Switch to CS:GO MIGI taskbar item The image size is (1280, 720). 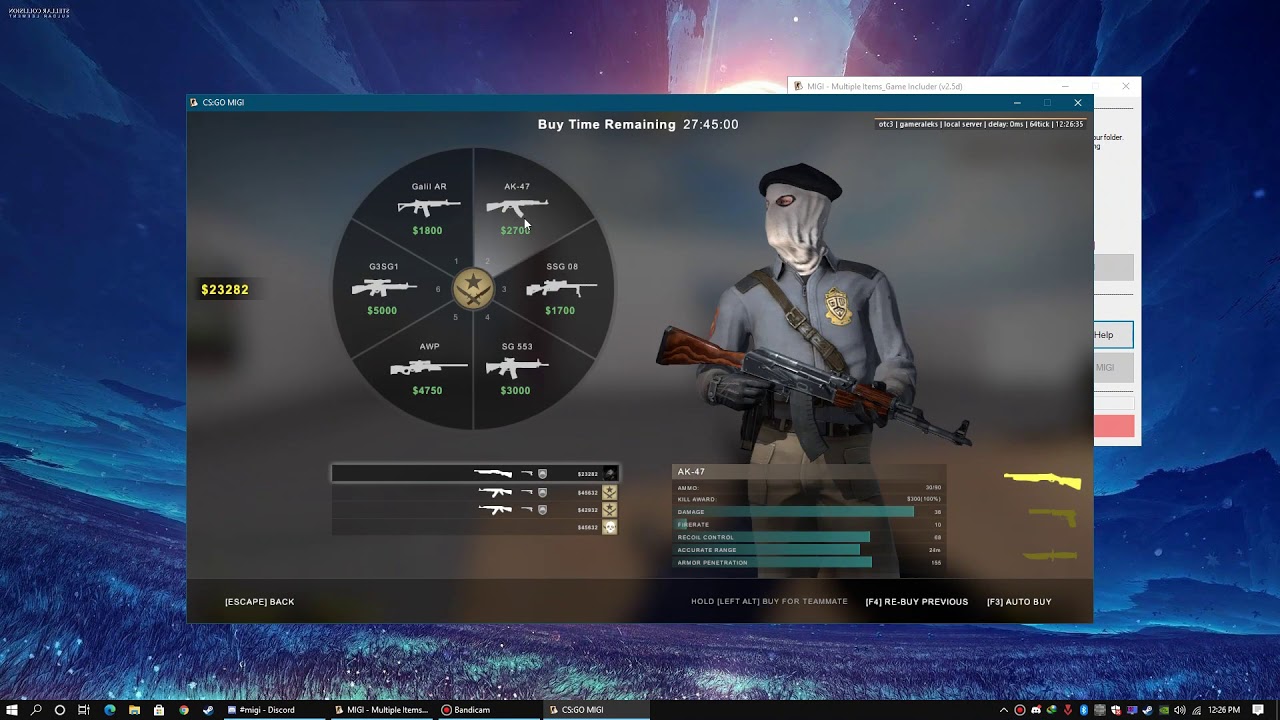point(598,710)
